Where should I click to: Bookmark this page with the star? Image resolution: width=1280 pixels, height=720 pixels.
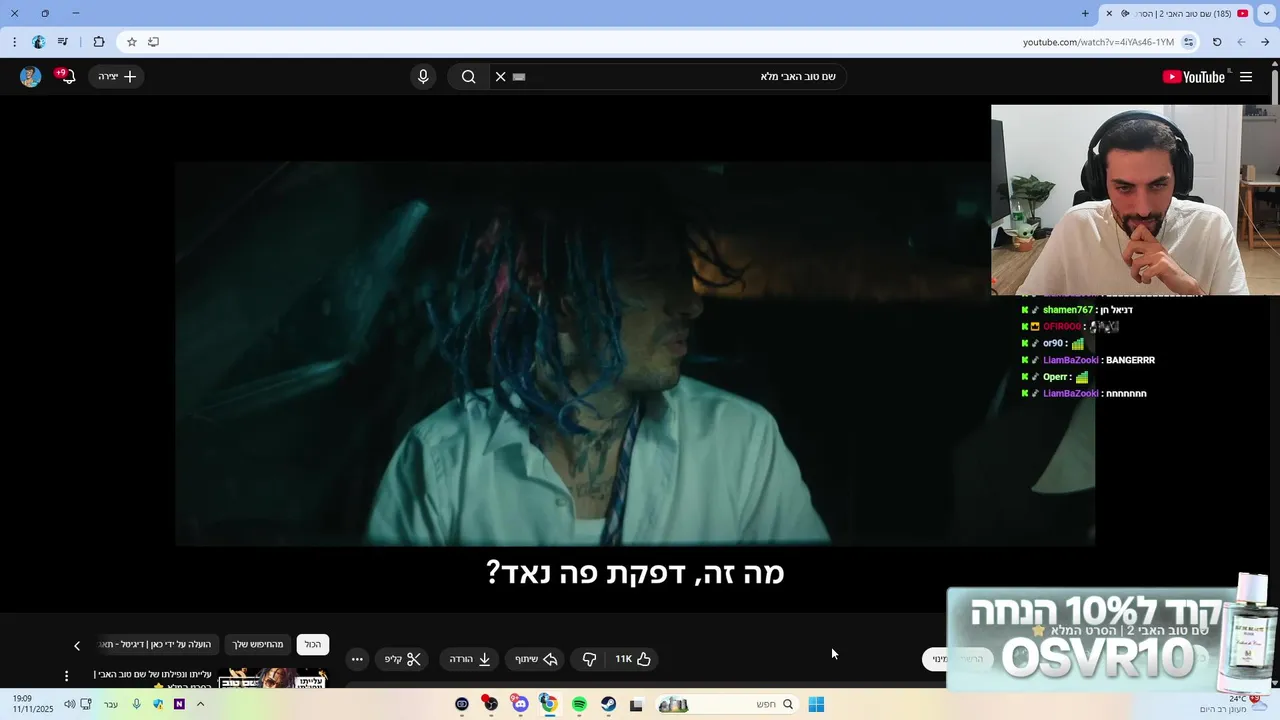coord(131,42)
